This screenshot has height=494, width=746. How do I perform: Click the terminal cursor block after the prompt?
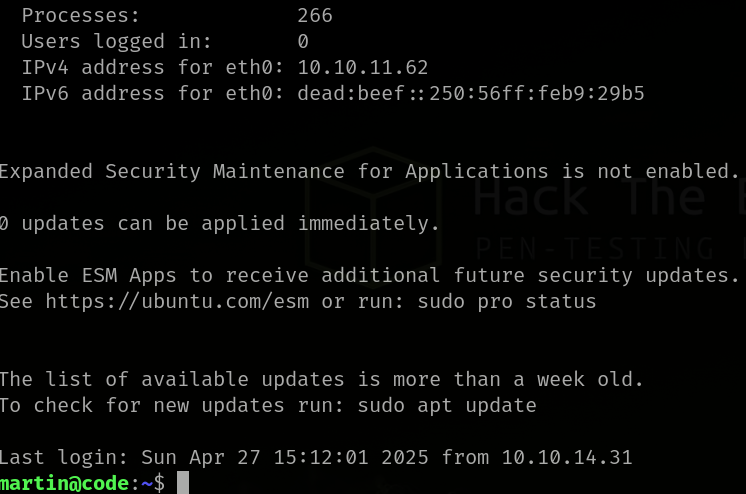[x=183, y=484]
